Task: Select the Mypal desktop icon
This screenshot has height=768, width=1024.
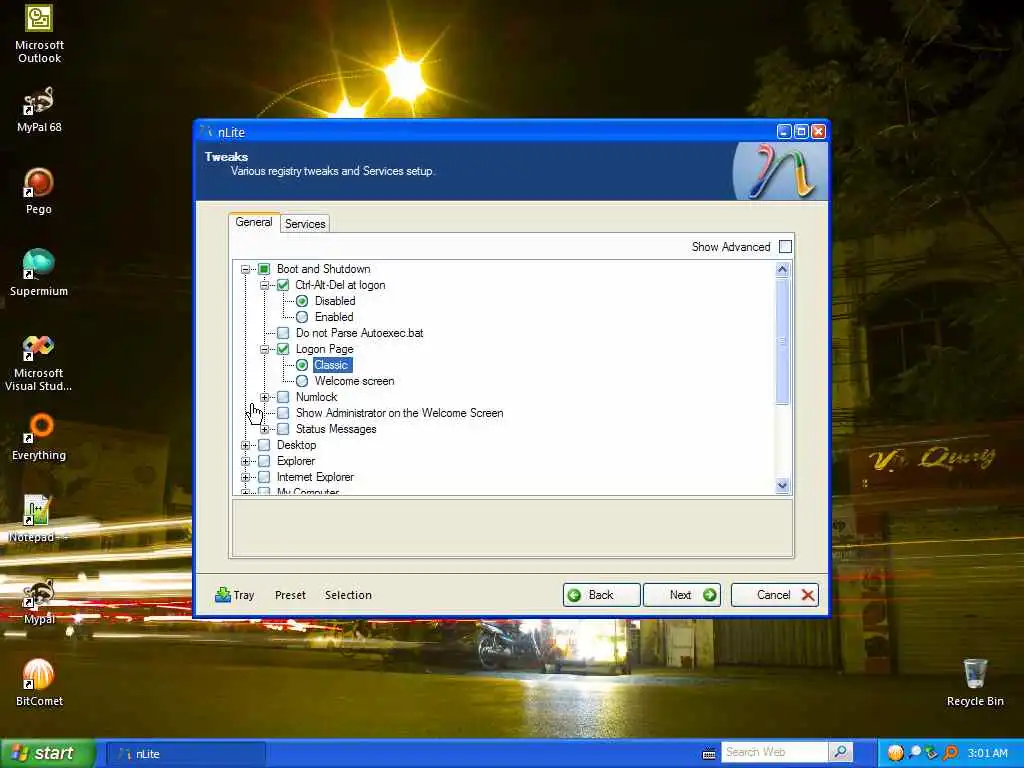Action: pyautogui.click(x=39, y=601)
